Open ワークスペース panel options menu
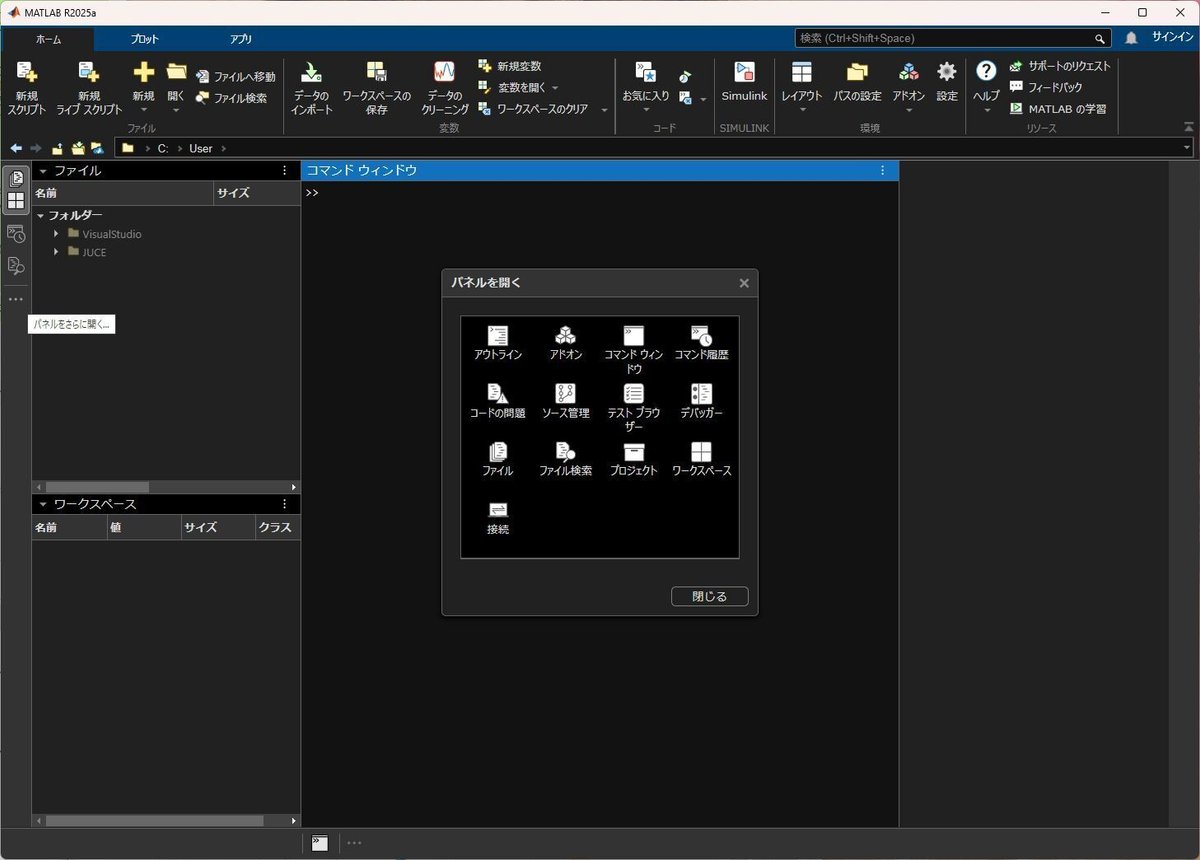 (285, 504)
